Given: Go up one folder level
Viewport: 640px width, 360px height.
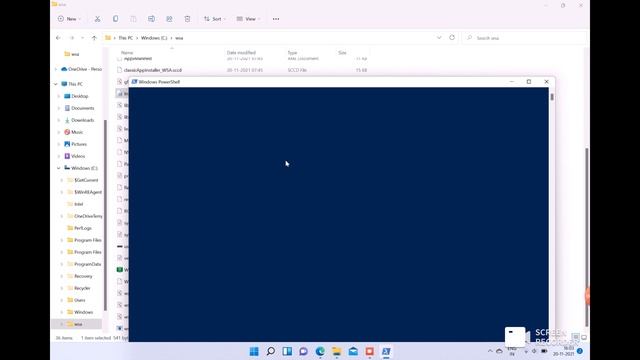Looking at the screenshot, I should coord(94,38).
